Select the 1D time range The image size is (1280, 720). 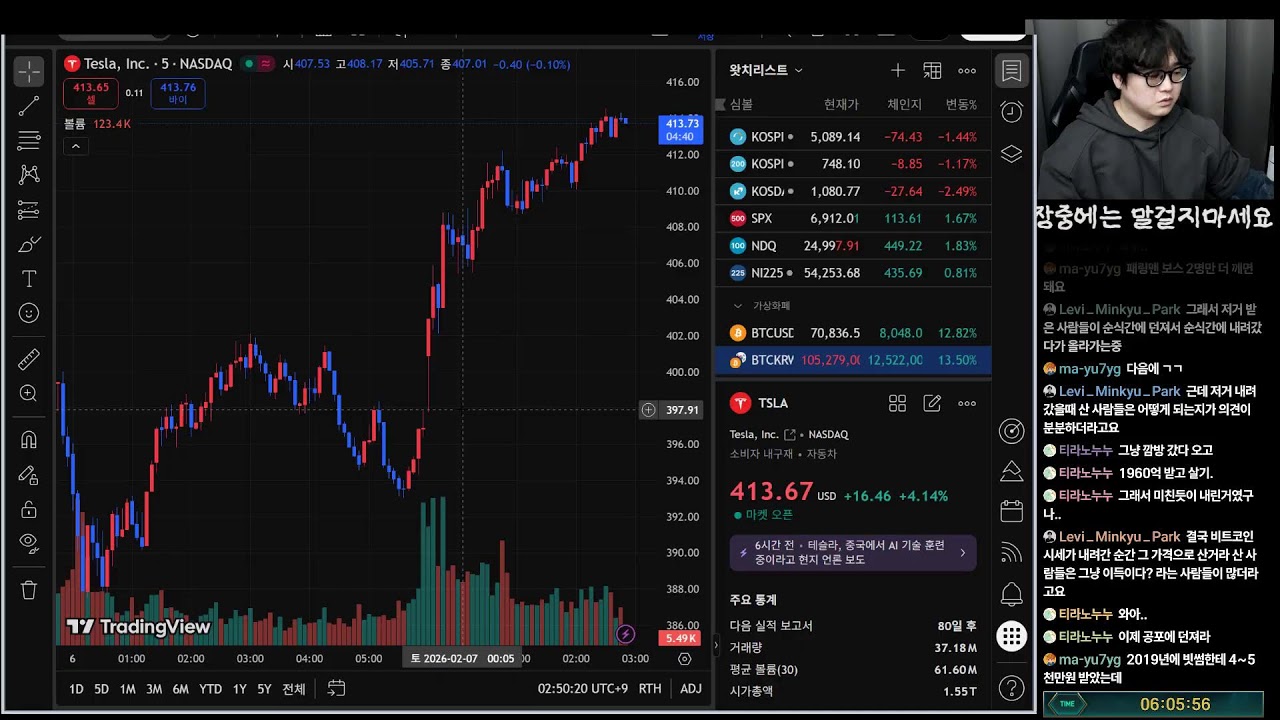coord(76,689)
